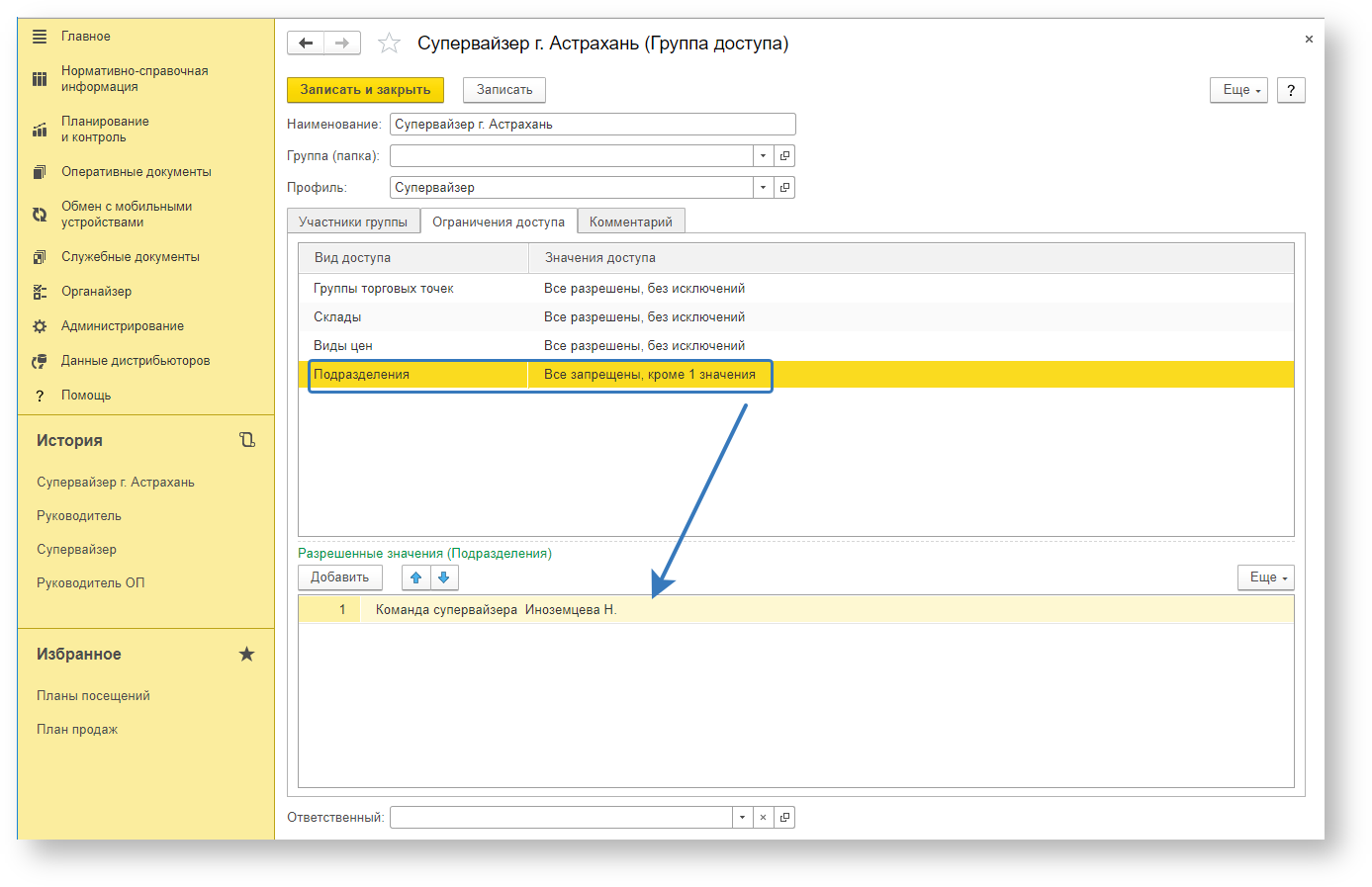The image size is (1372, 887).
Task: Open Помощь question mark icon
Action: [40, 396]
